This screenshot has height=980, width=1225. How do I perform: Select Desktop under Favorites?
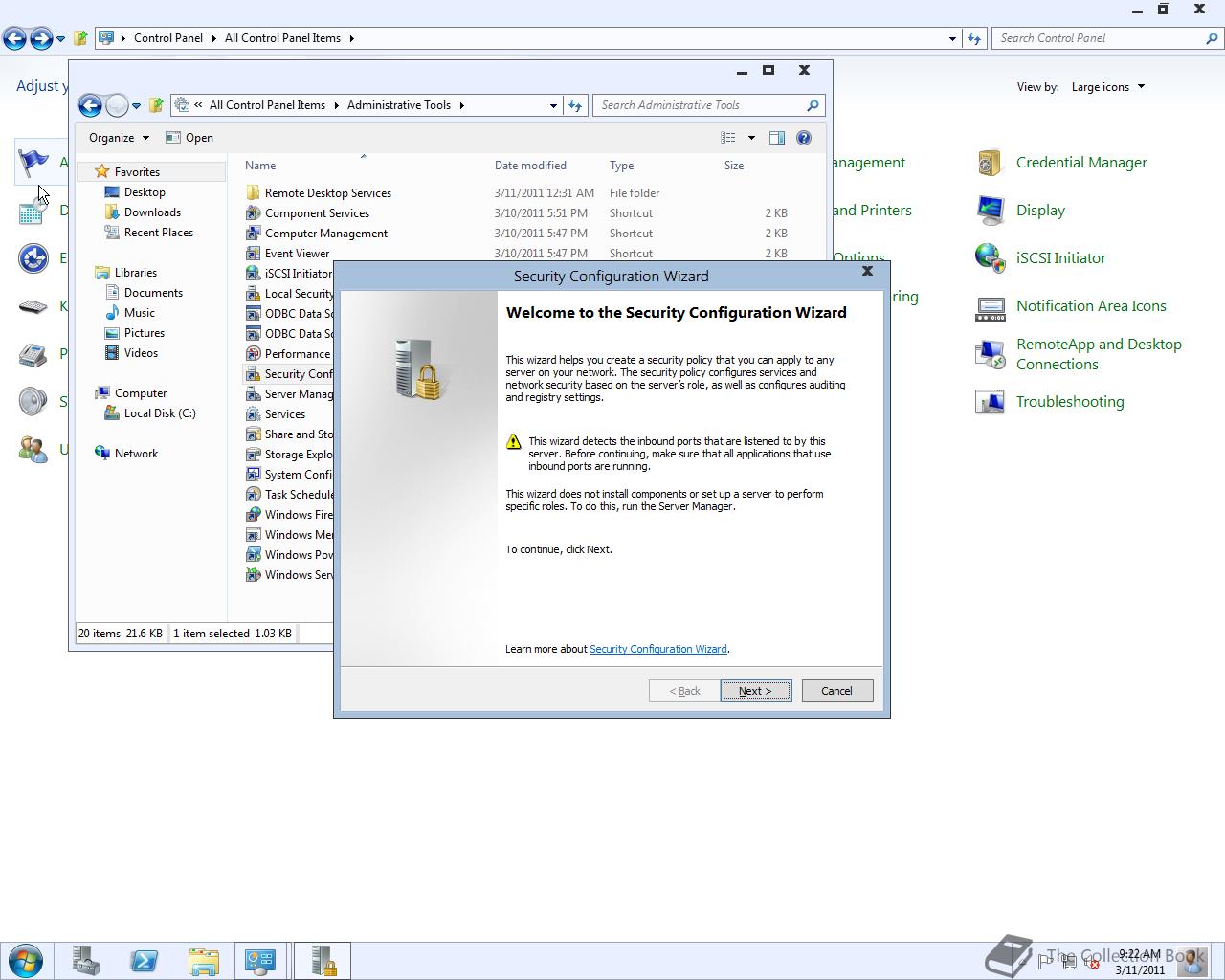point(145,192)
